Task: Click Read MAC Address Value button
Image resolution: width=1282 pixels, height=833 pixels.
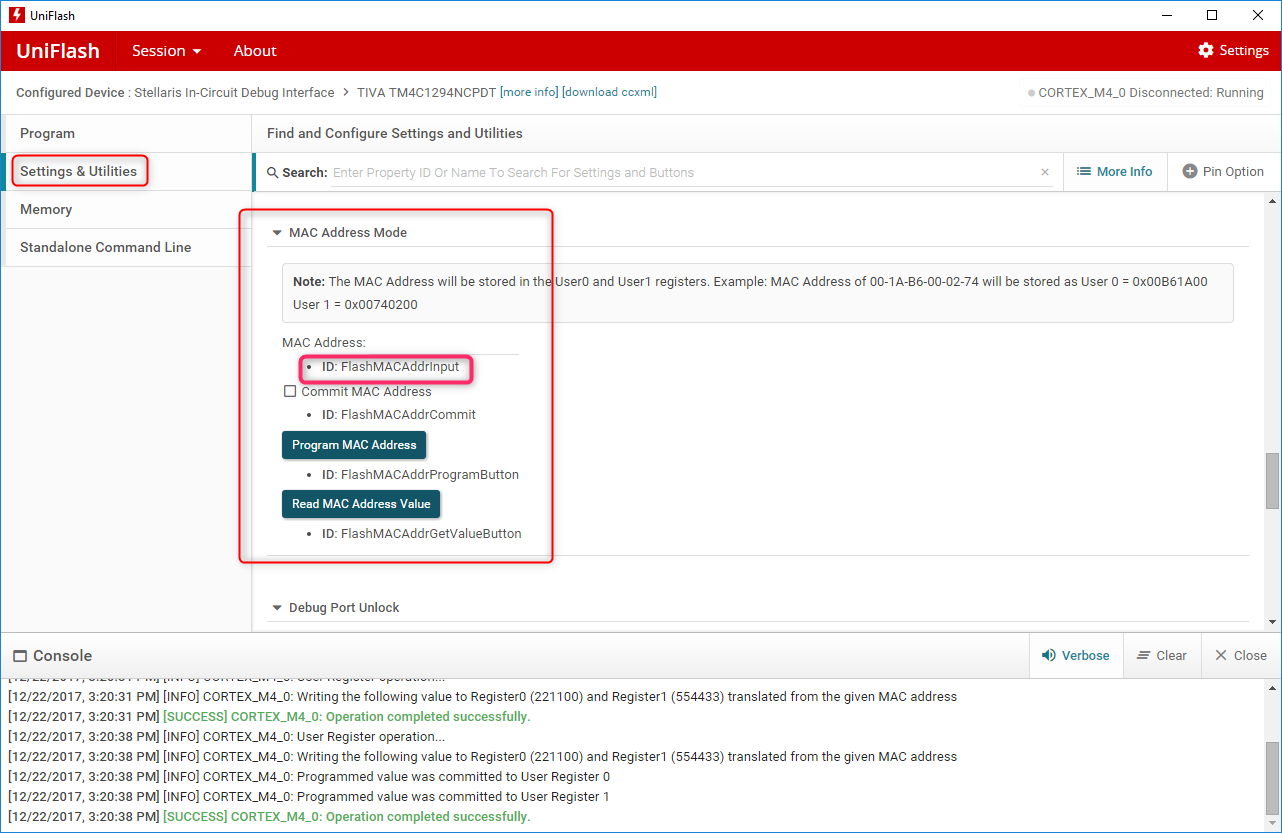Action: [x=361, y=504]
